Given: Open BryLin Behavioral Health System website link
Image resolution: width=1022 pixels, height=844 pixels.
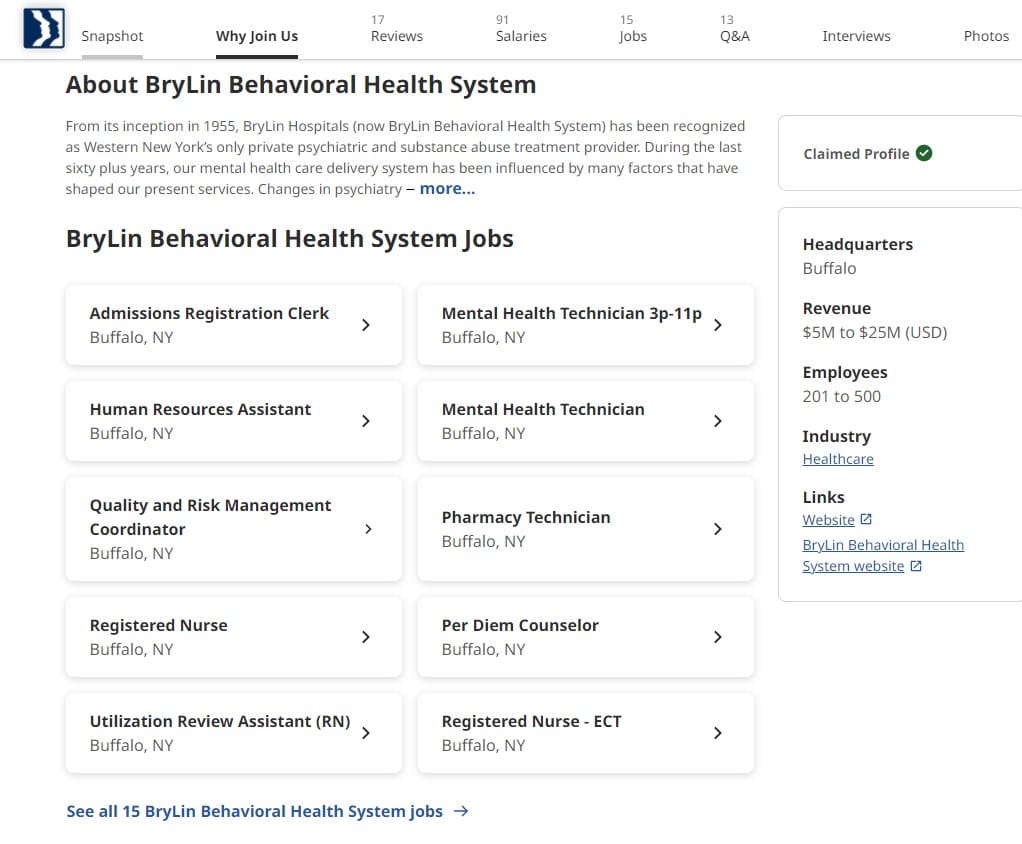Looking at the screenshot, I should click(x=883, y=555).
